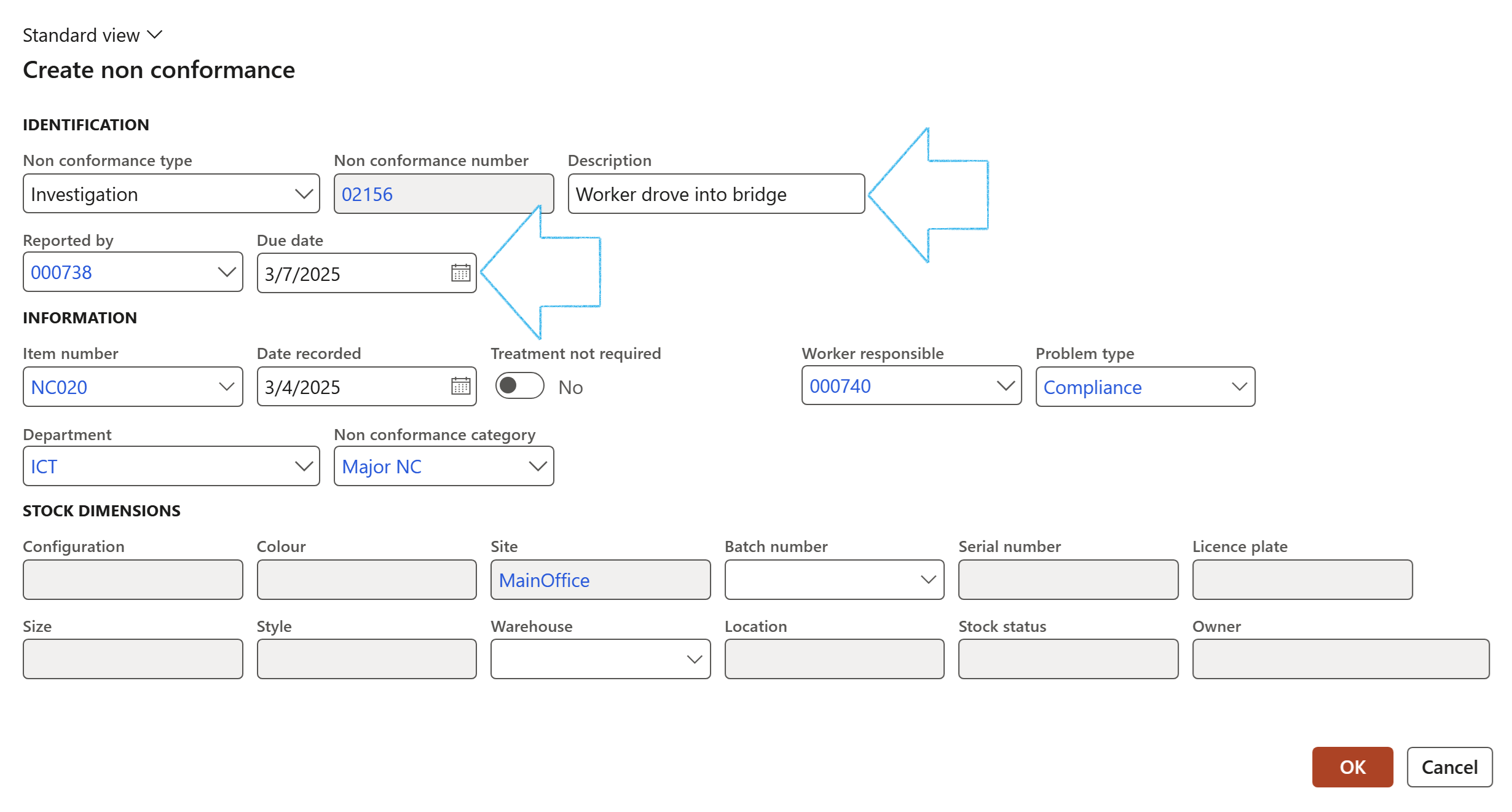Click the OK button
The width and height of the screenshot is (1512, 812).
(x=1352, y=767)
